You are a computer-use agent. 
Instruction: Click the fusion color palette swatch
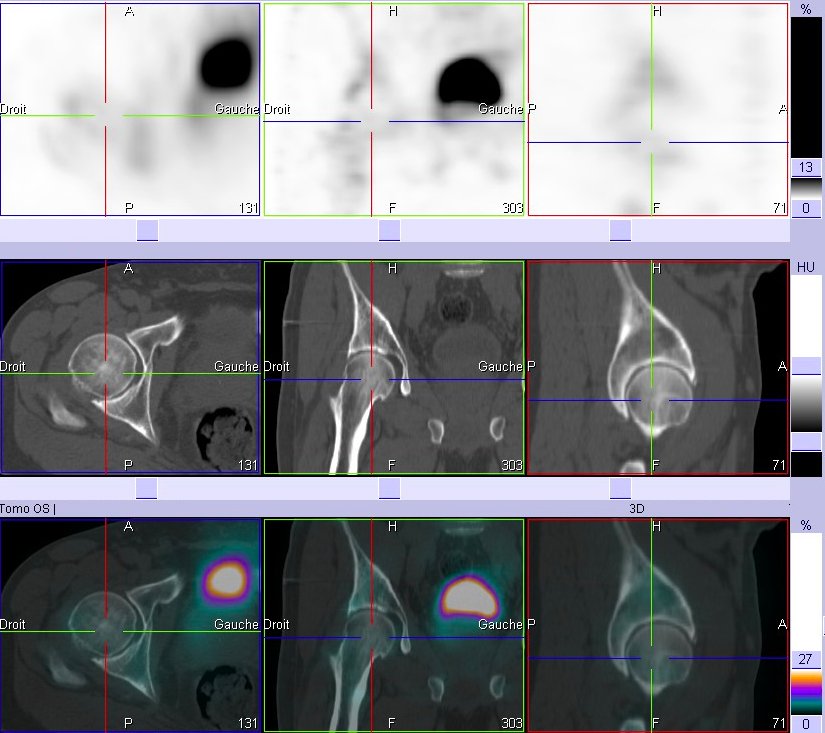click(x=806, y=691)
